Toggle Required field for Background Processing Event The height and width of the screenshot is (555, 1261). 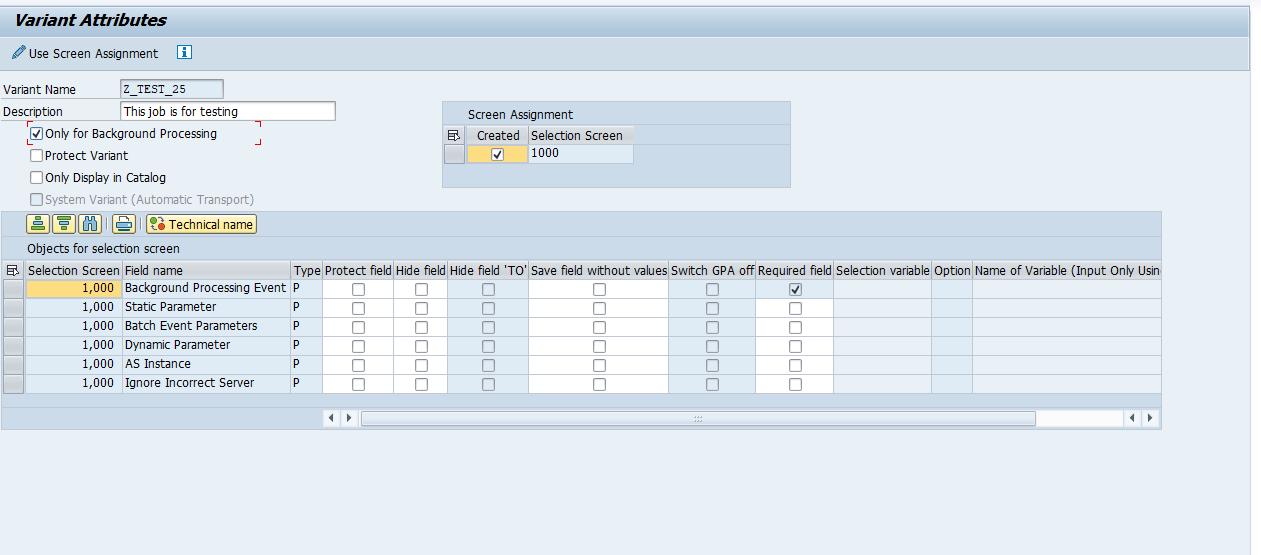click(795, 289)
